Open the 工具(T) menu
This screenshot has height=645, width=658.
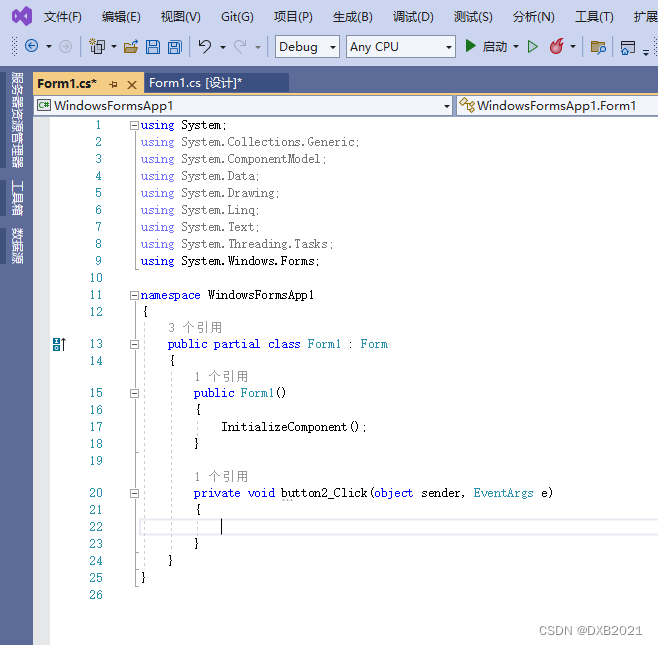click(x=594, y=17)
